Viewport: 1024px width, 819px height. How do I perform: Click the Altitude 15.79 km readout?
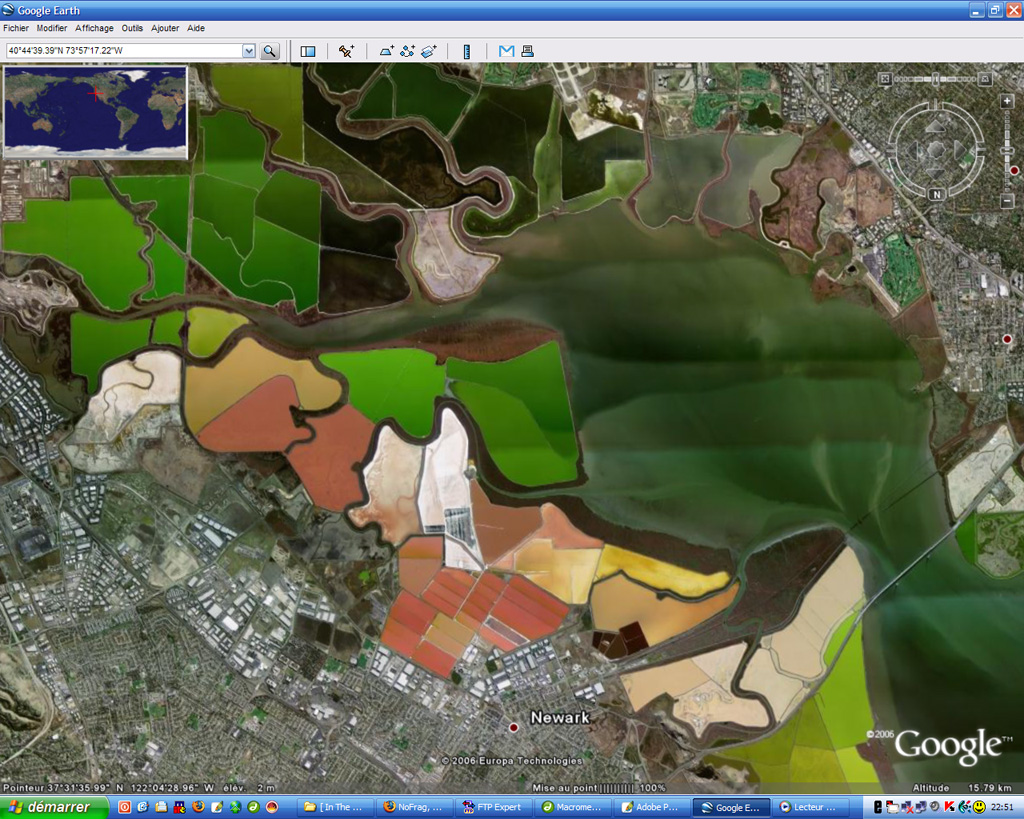(961, 788)
